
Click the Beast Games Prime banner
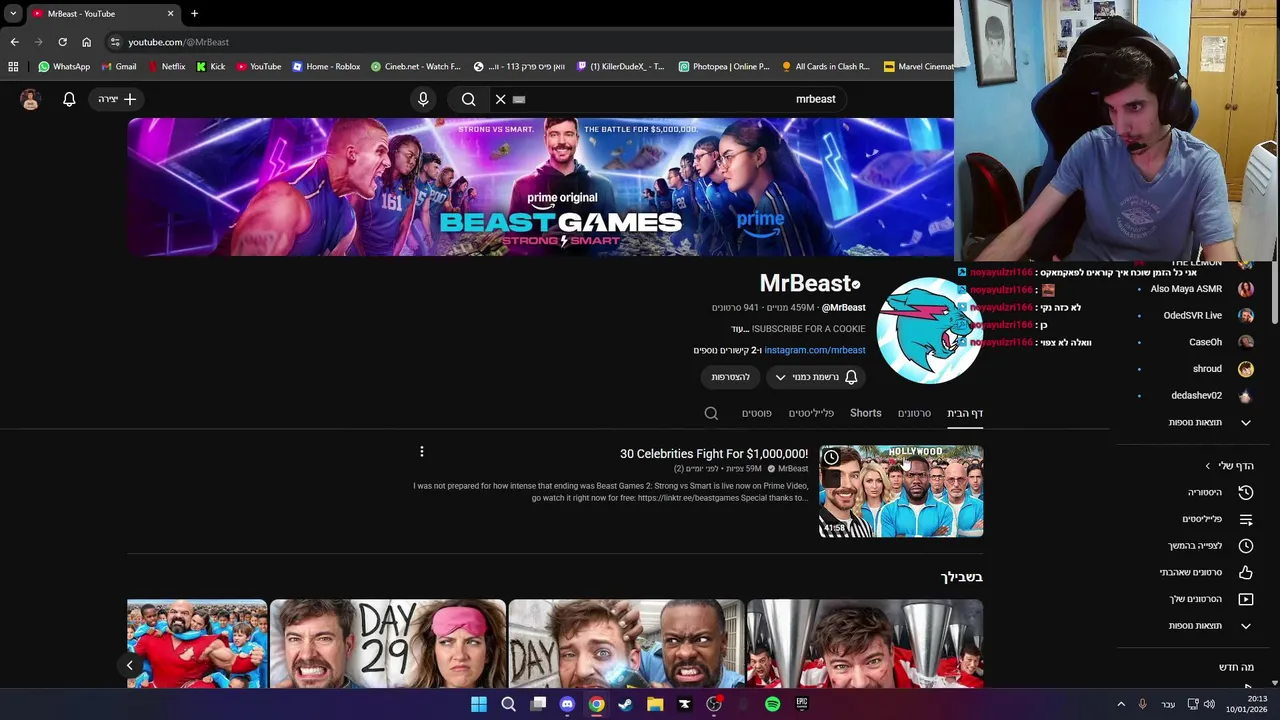540,187
